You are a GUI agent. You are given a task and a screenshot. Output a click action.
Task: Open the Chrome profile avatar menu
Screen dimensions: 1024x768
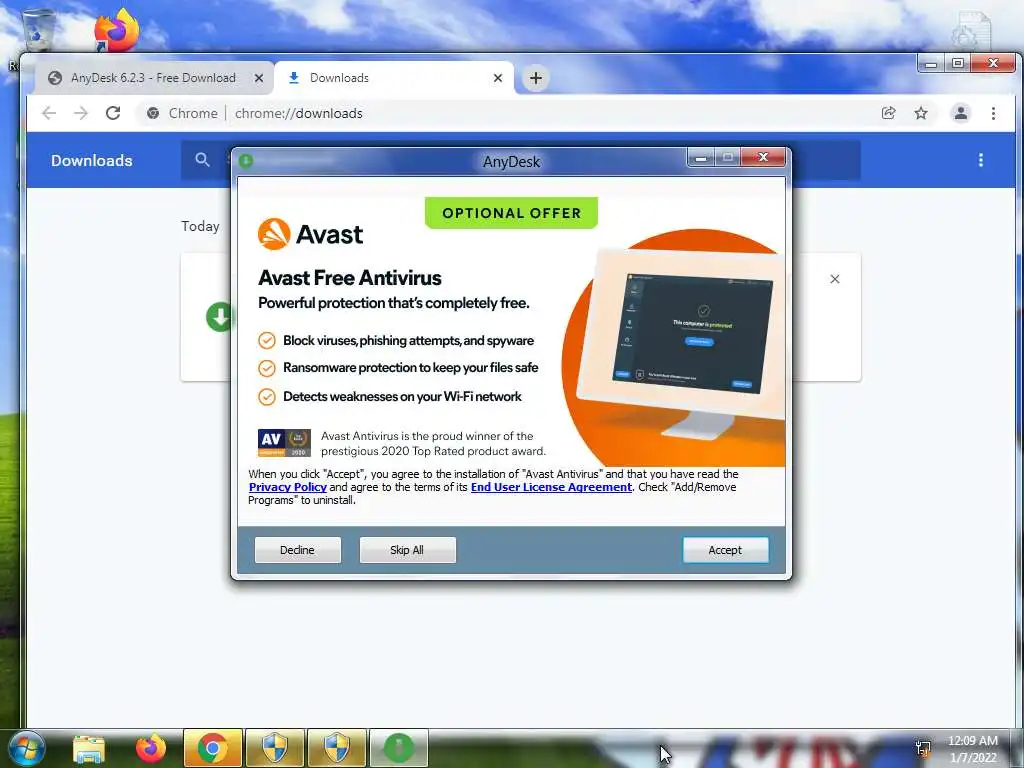pos(961,113)
